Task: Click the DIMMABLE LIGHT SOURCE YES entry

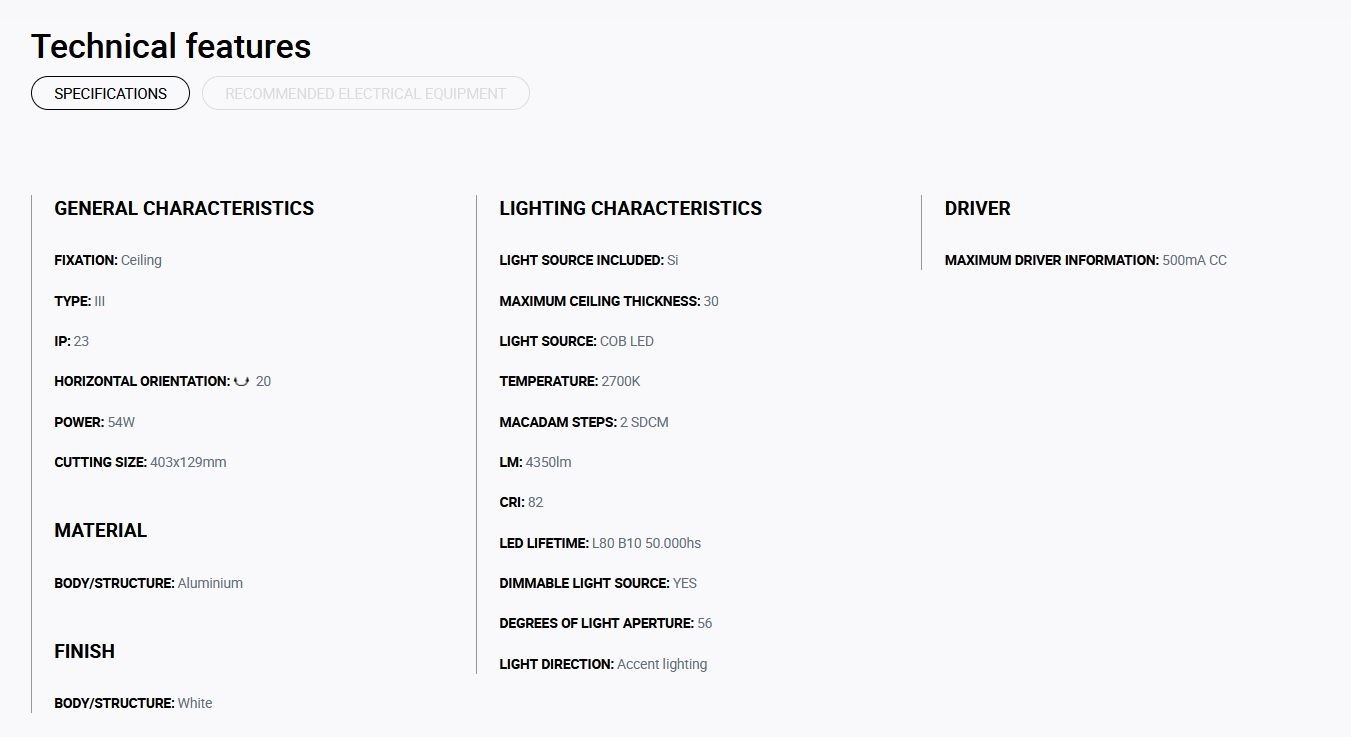Action: click(x=598, y=583)
